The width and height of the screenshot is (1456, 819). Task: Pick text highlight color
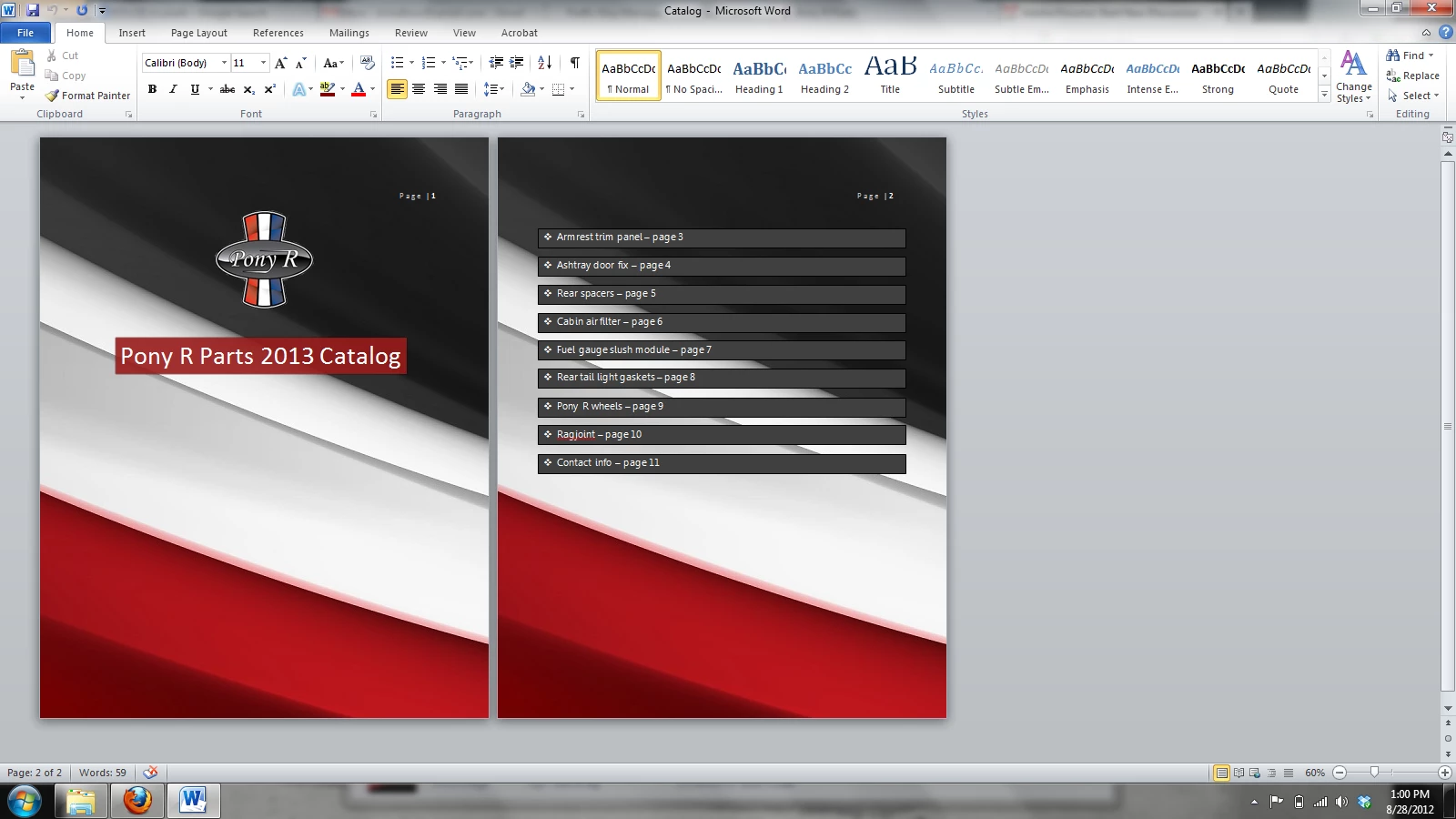328,89
